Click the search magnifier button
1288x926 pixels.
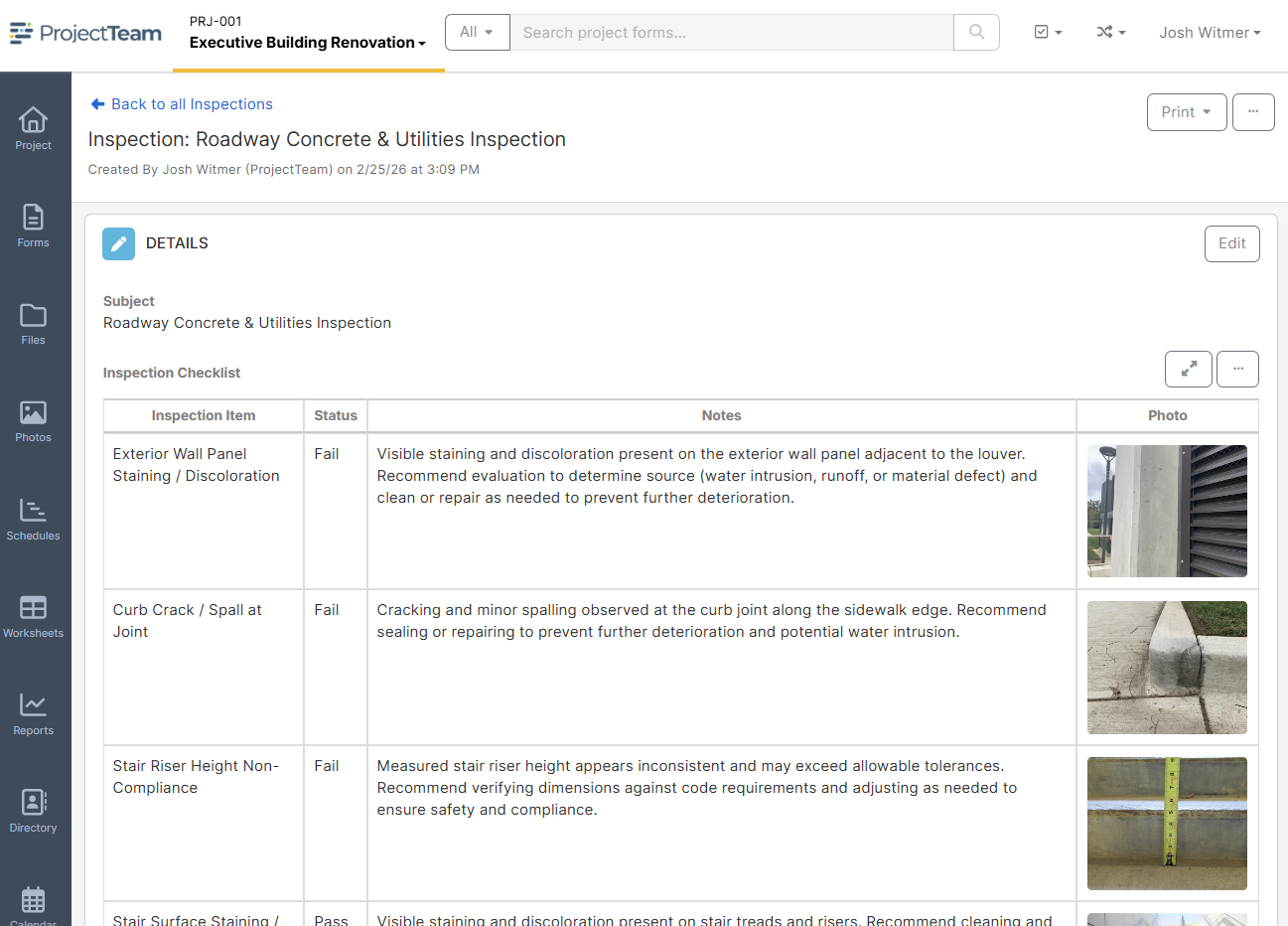976,32
